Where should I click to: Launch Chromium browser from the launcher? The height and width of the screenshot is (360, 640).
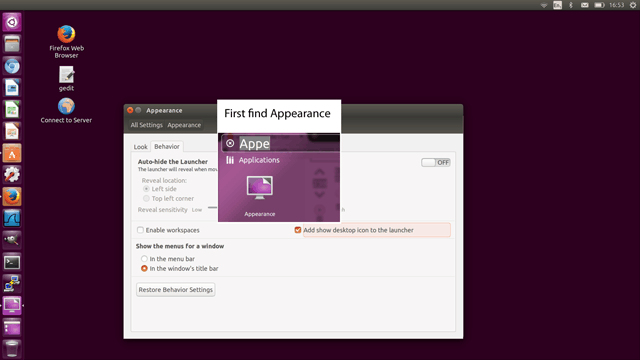click(x=12, y=66)
